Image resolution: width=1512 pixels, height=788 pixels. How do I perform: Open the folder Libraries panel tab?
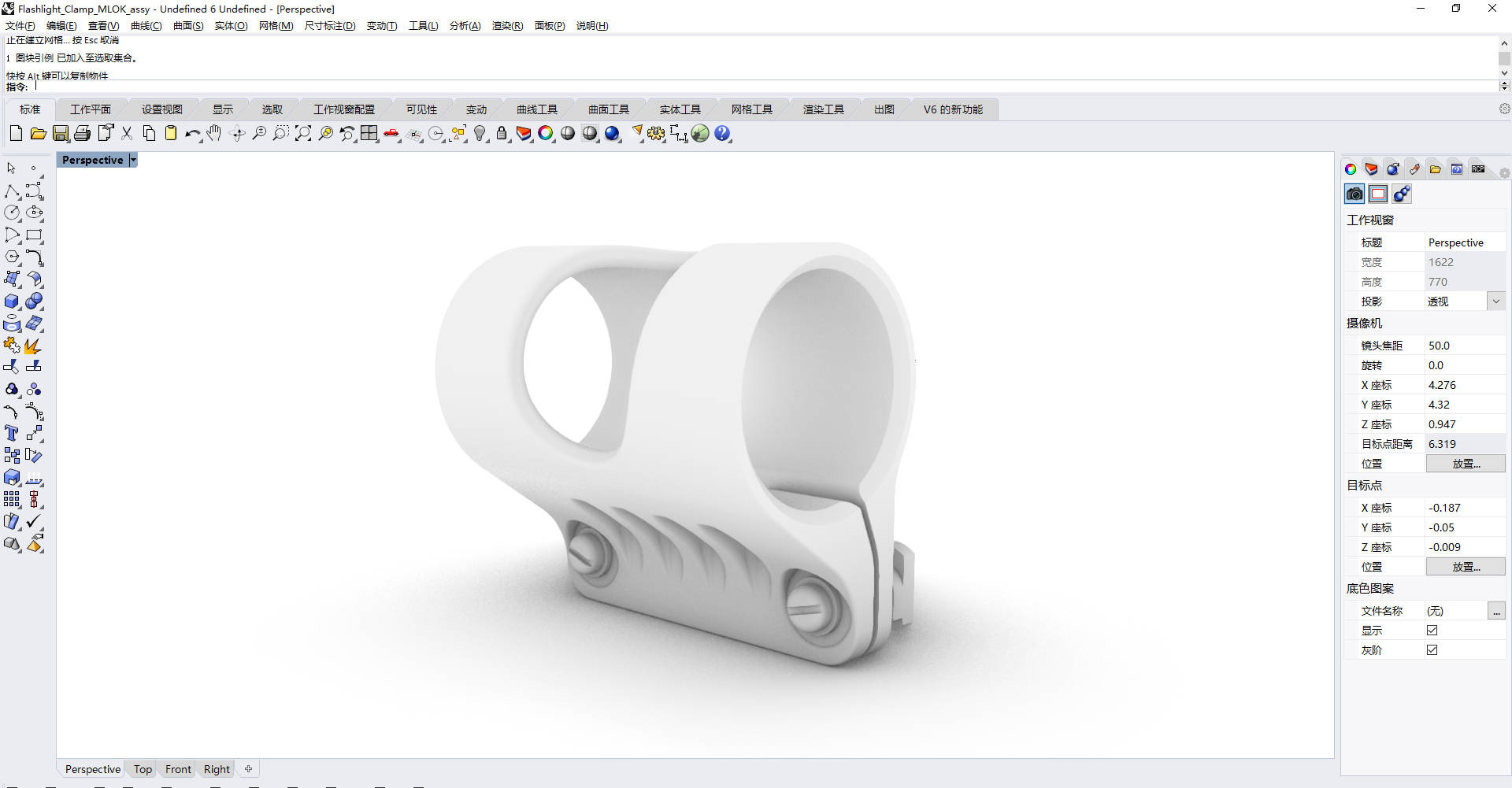pos(1436,169)
